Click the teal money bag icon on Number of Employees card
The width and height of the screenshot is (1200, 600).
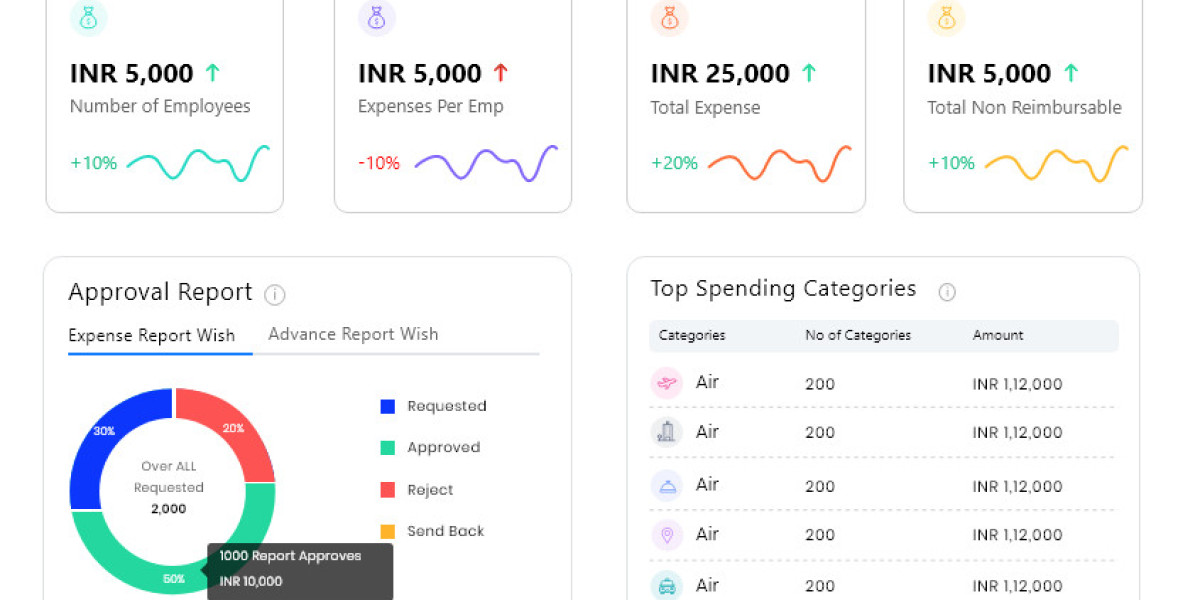coord(86,18)
